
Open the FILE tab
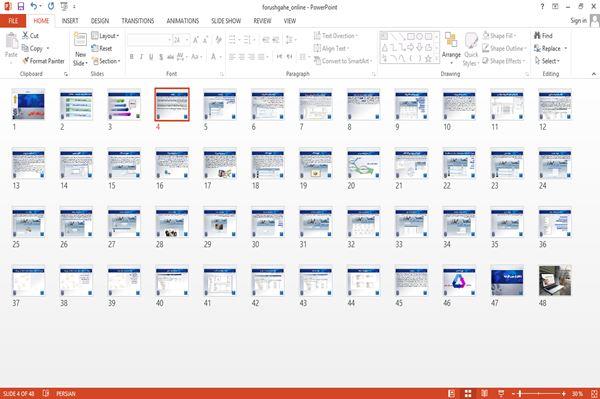[x=13, y=21]
